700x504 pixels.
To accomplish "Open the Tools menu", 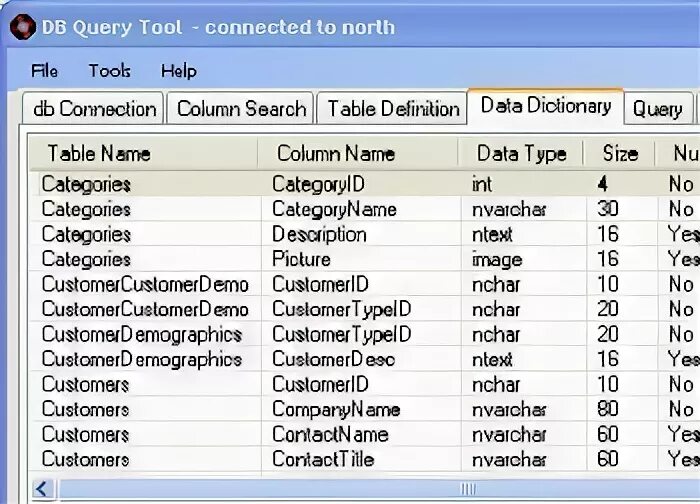I will [109, 71].
